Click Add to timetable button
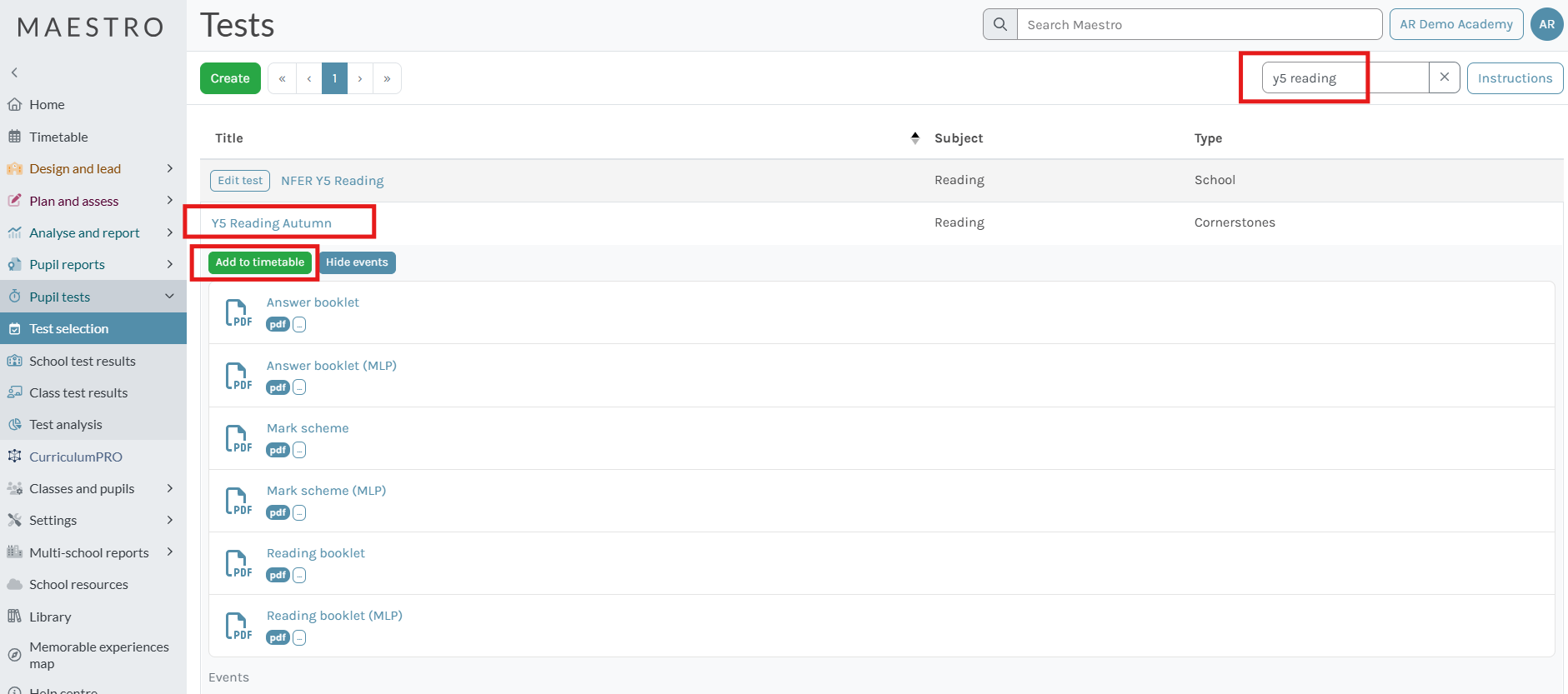The width and height of the screenshot is (1568, 694). [260, 262]
